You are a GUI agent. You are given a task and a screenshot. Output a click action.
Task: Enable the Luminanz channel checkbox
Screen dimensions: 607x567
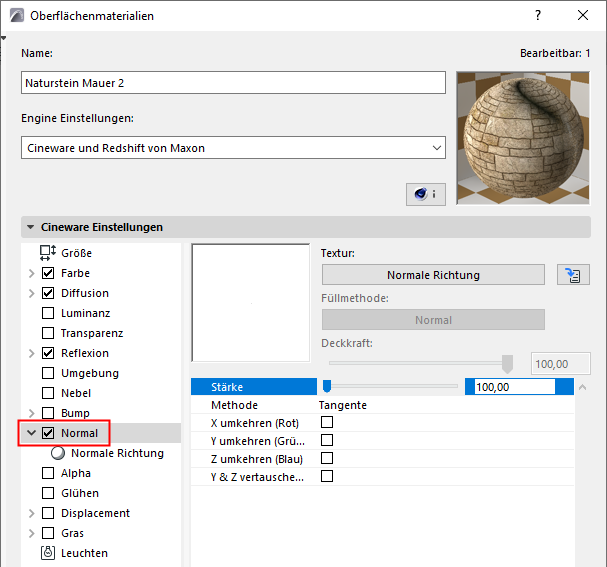(x=48, y=313)
